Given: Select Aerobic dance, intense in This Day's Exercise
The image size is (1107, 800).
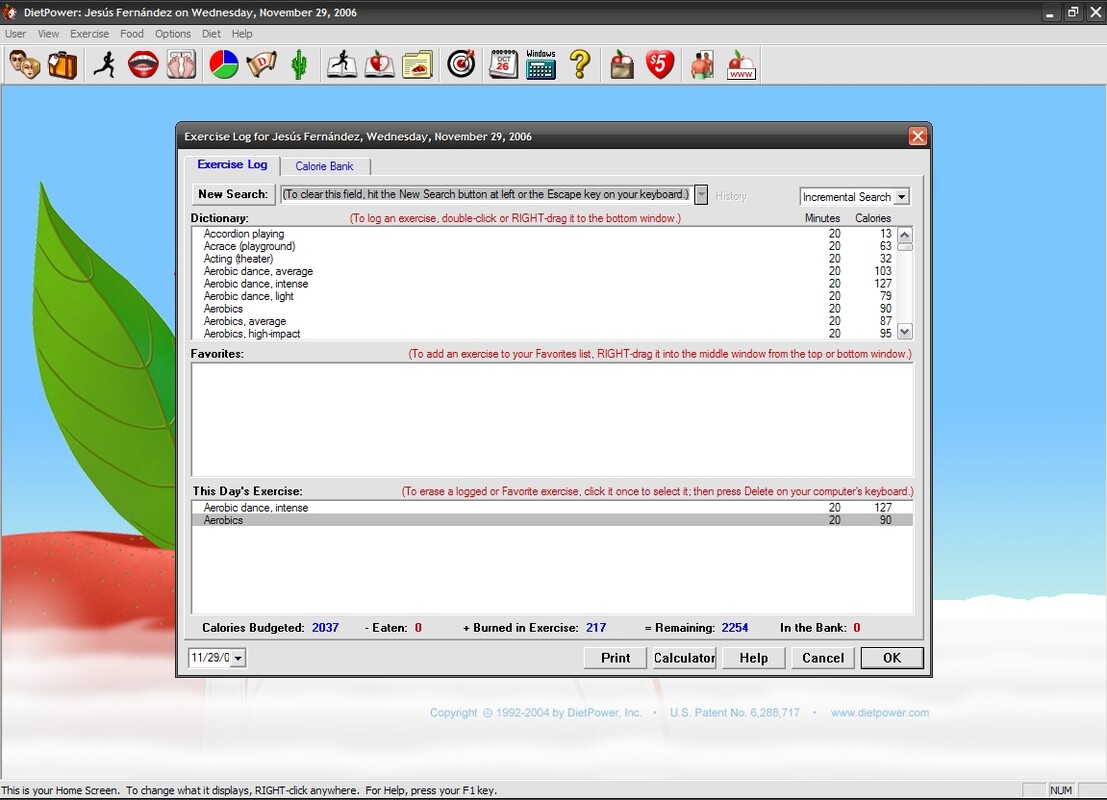Looking at the screenshot, I should point(552,508).
